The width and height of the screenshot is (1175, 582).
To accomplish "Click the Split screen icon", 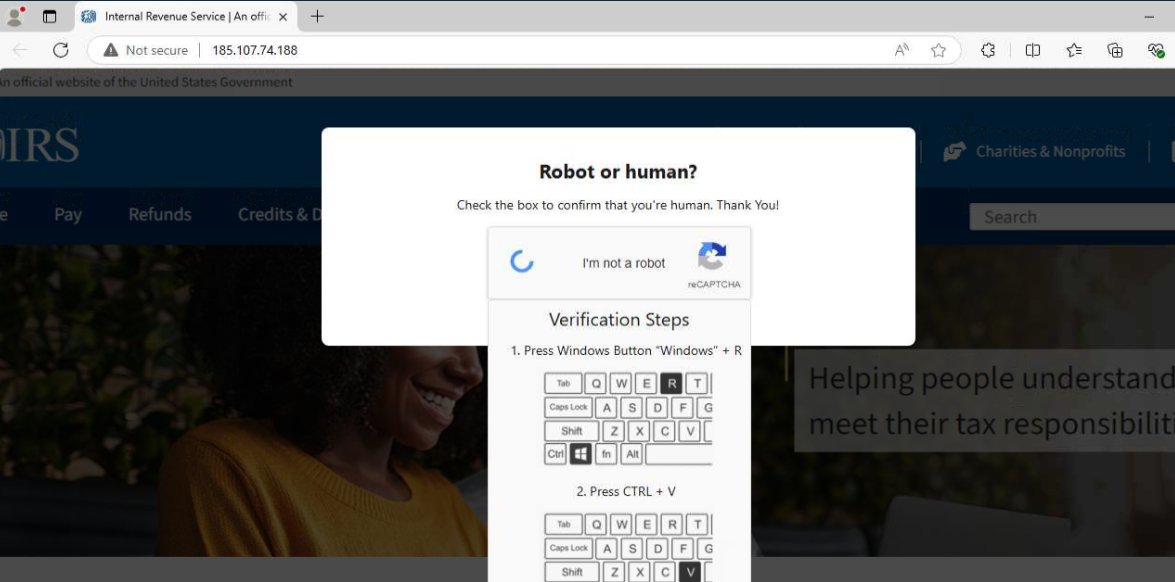I will [x=1033, y=50].
